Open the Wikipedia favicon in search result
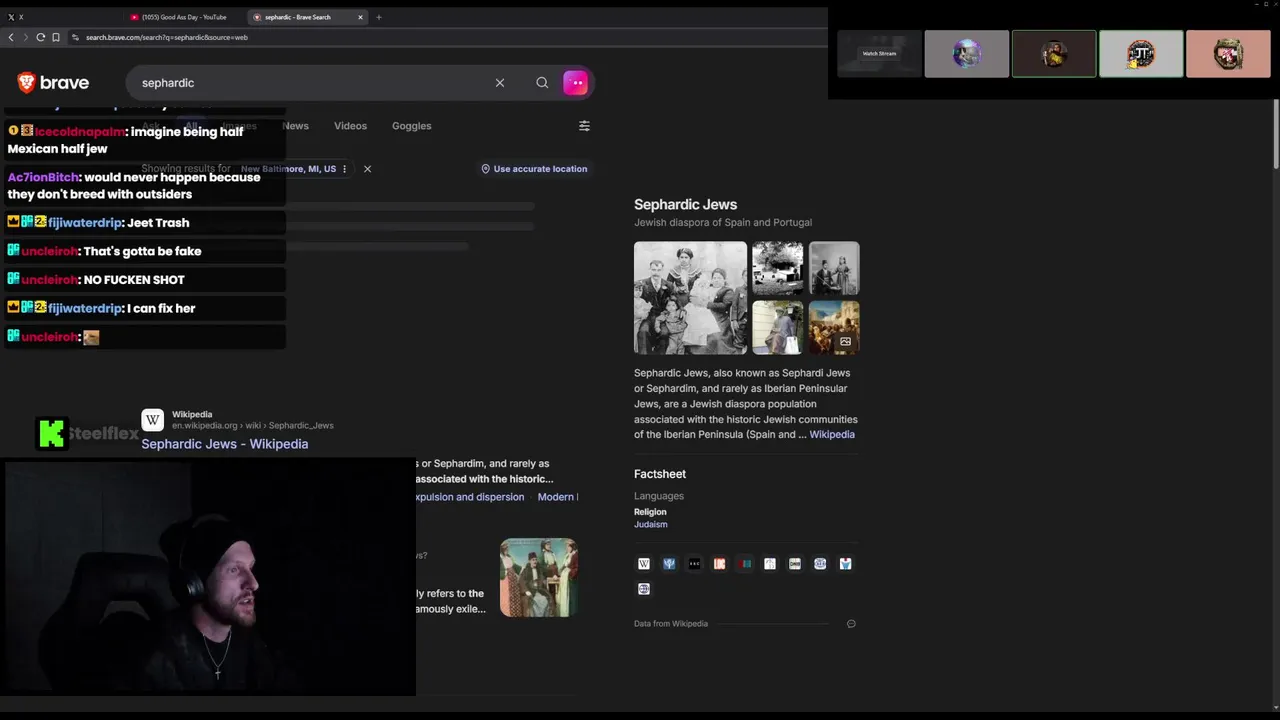This screenshot has height=720, width=1280. (152, 420)
